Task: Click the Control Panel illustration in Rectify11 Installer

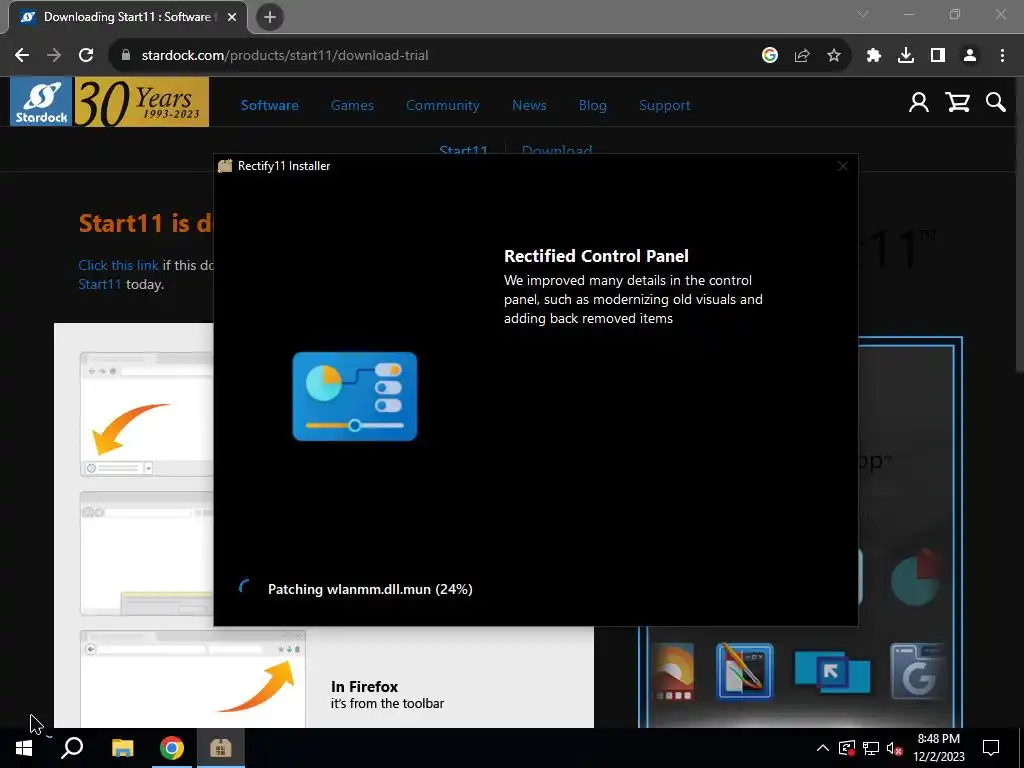Action: [355, 396]
